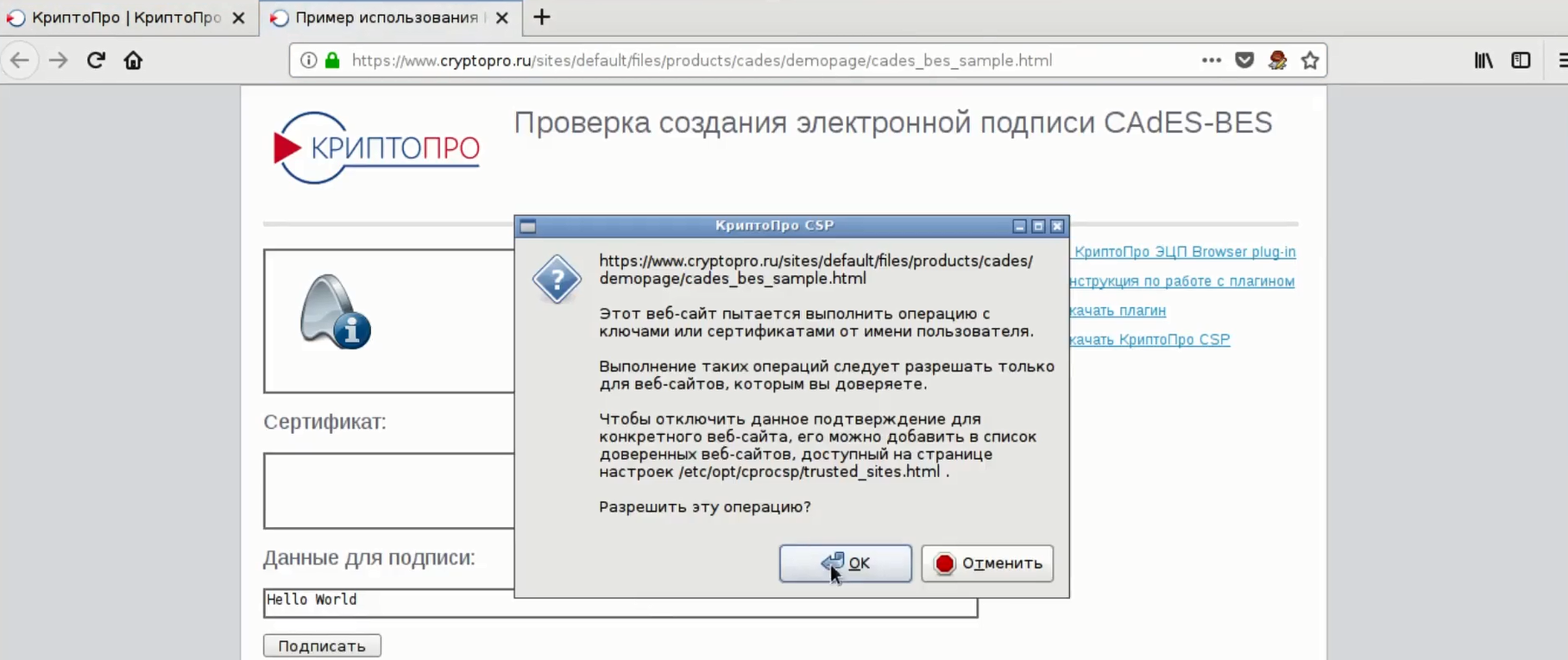Reload the current page
Image resolution: width=1568 pixels, height=660 pixels.
pos(96,60)
